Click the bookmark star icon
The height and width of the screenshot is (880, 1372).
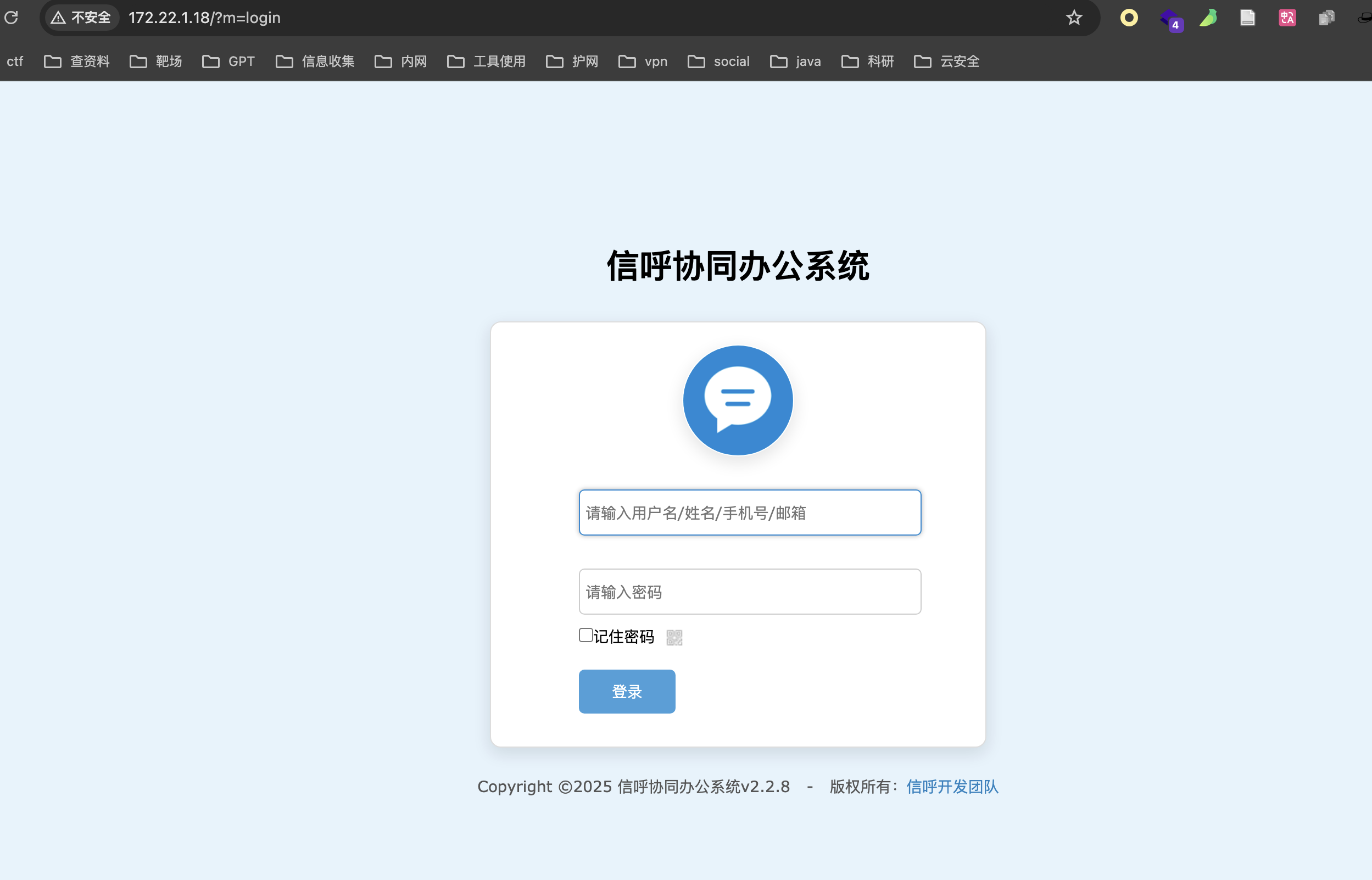(1074, 18)
